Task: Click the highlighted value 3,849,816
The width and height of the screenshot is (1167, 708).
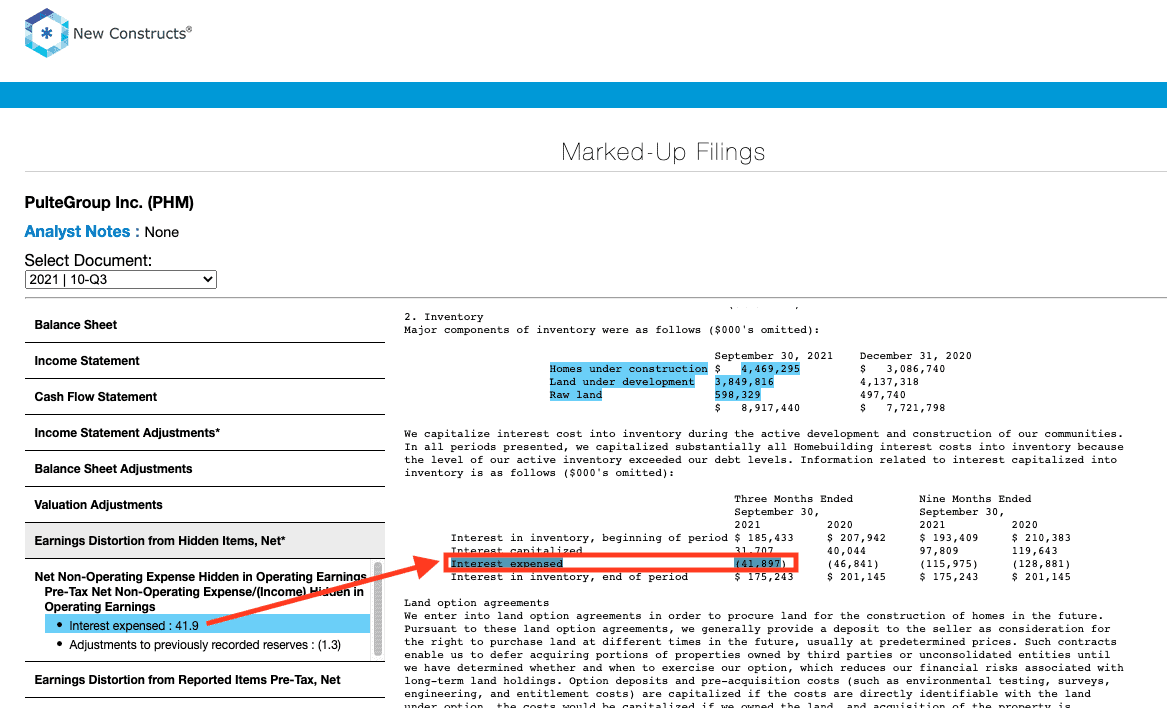Action: (x=744, y=382)
